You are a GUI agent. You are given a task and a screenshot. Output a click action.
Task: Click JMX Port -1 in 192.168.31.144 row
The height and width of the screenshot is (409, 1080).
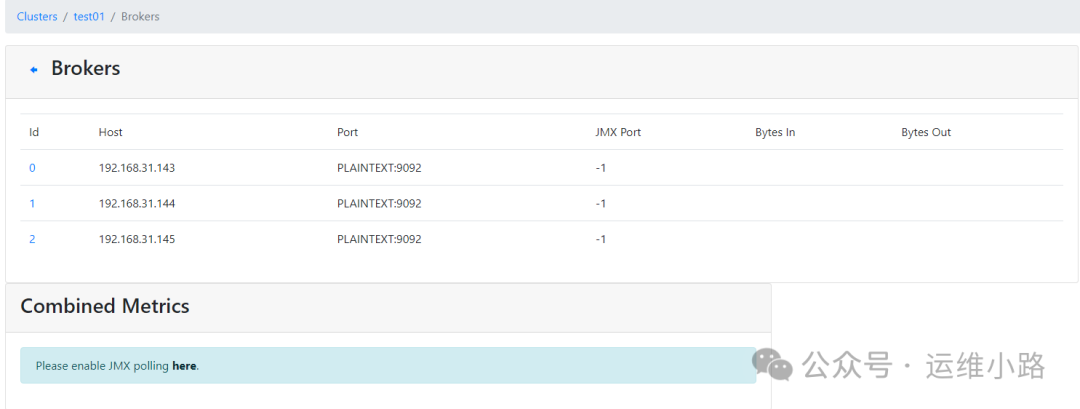coord(601,204)
